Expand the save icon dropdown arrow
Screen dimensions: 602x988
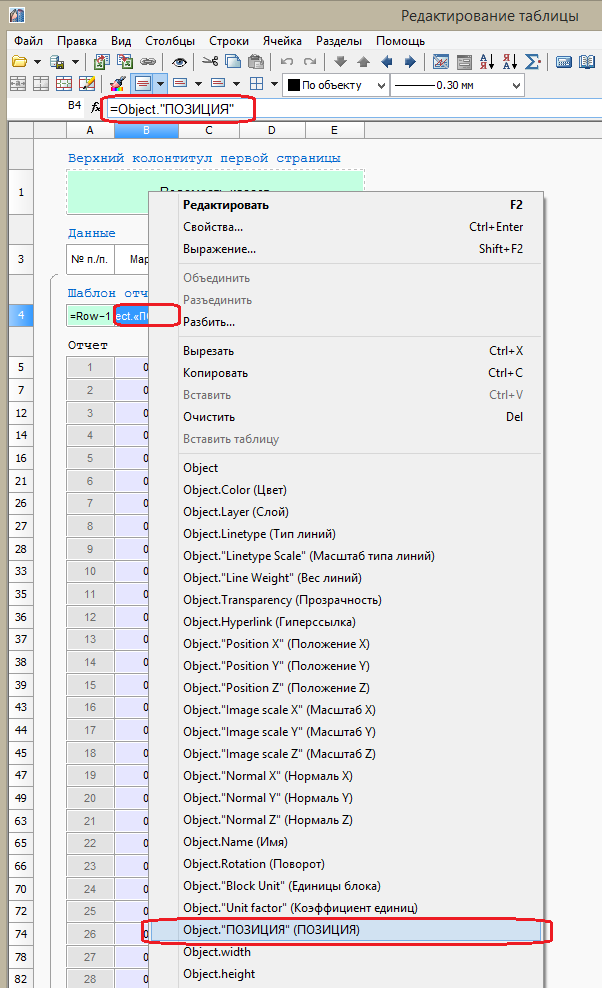(x=75, y=62)
